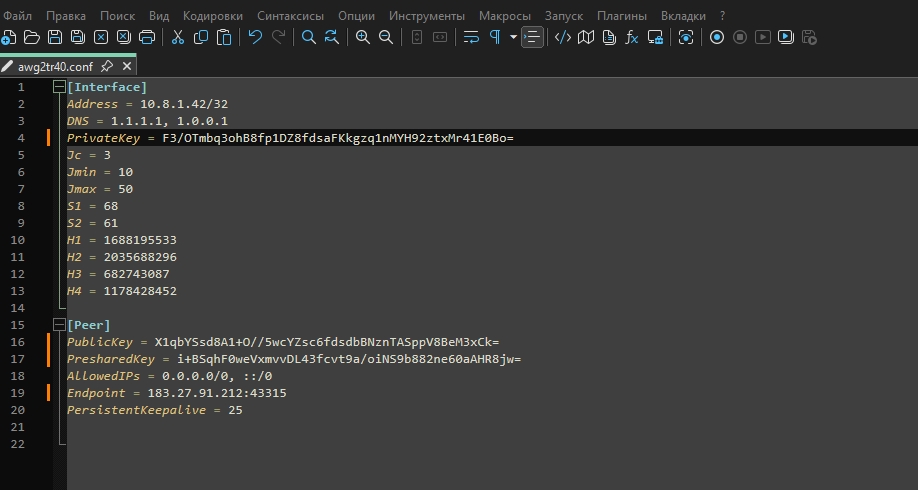Create a new file with toolbar icon
Screen dimensions: 918x490
click(x=9, y=38)
